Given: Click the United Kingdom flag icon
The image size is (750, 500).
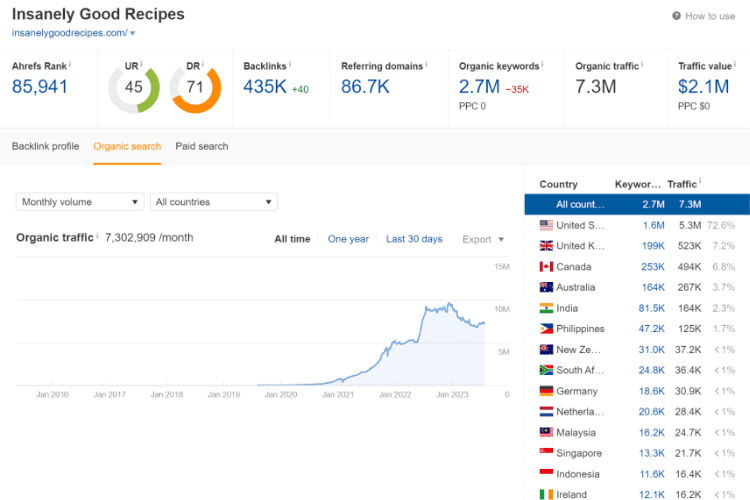Looking at the screenshot, I should pos(546,246).
